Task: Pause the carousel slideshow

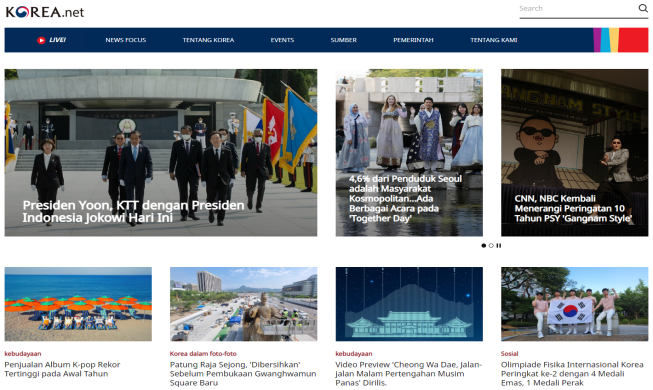Action: [498, 245]
